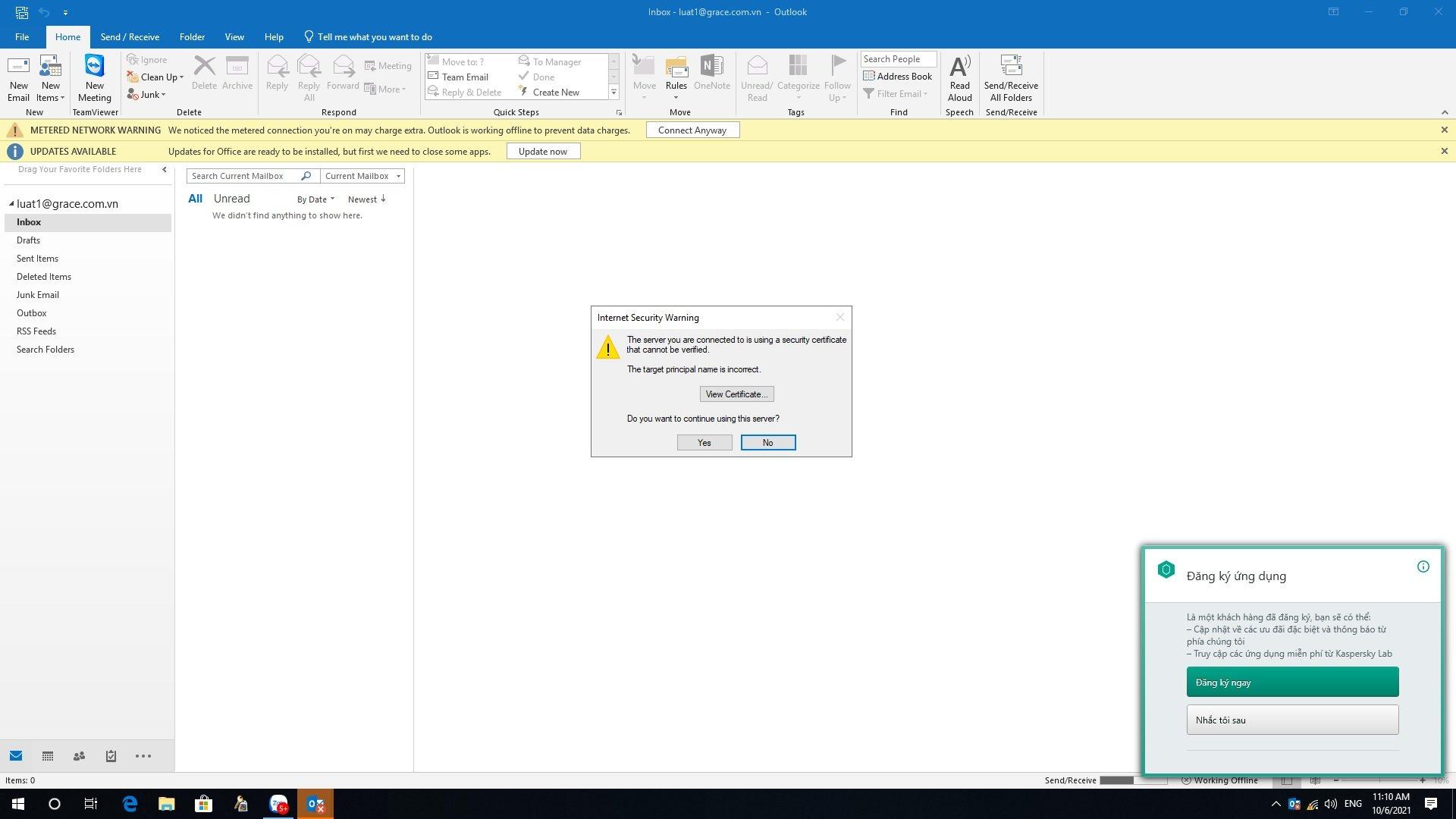The image size is (1456, 819).
Task: Start a New TeamViewer Meeting
Action: point(94,78)
